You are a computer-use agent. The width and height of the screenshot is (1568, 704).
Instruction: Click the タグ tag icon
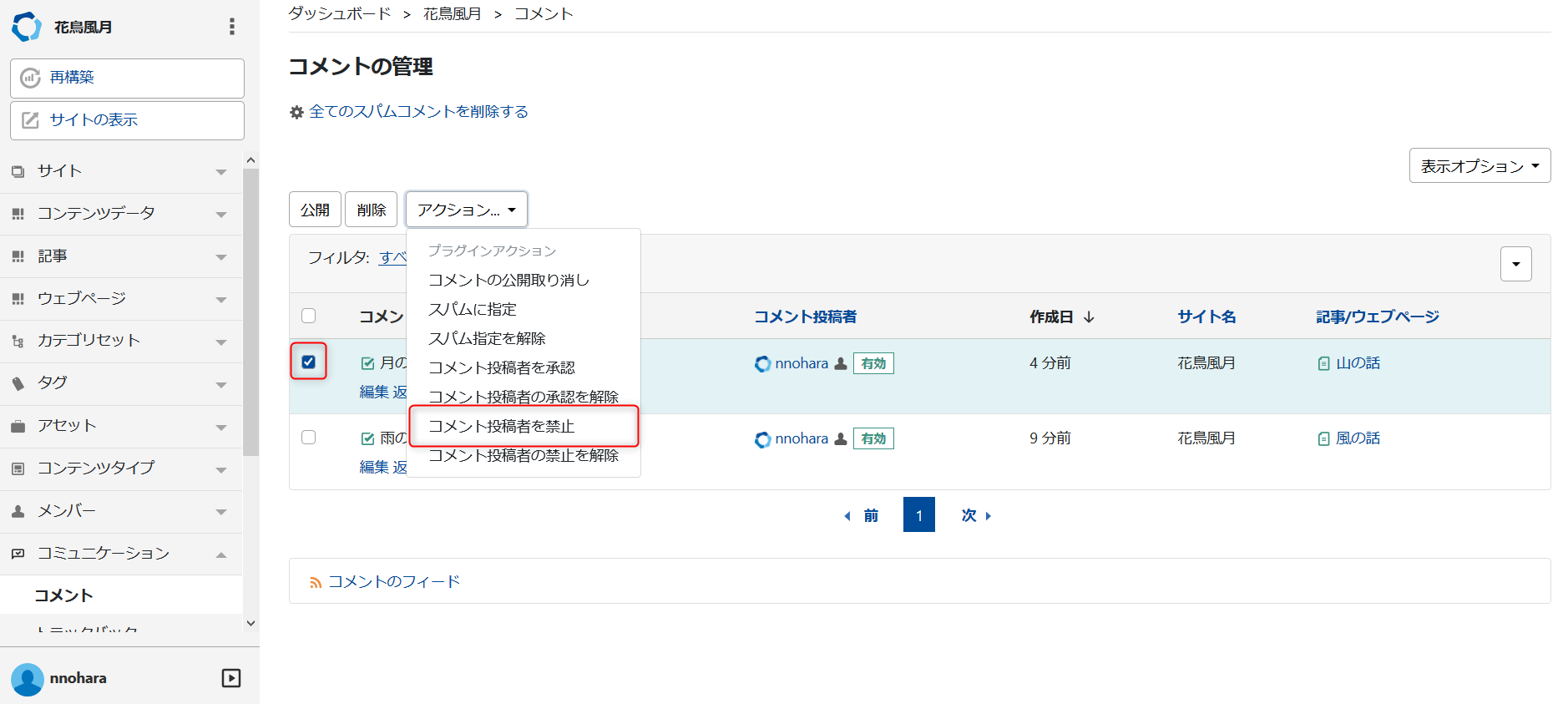18,384
